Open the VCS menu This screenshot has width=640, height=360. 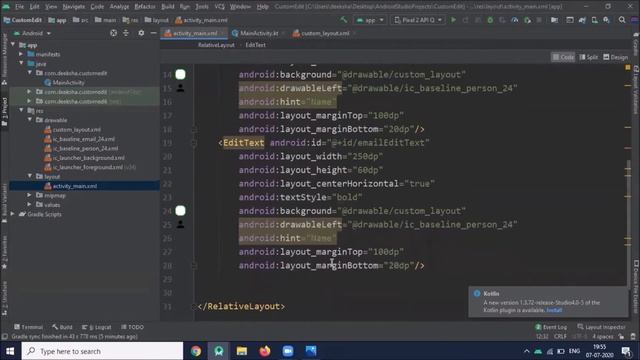220,7
